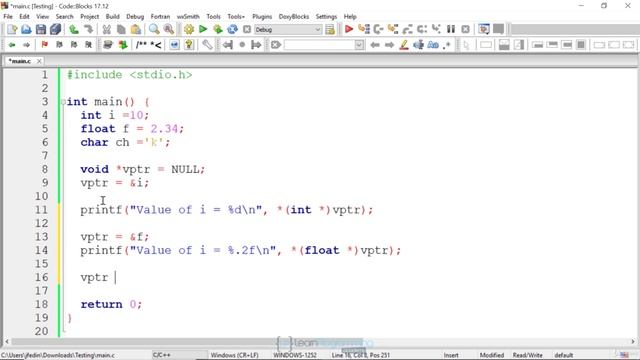
Task: Build the project with the gear icon
Action: [x=189, y=29]
